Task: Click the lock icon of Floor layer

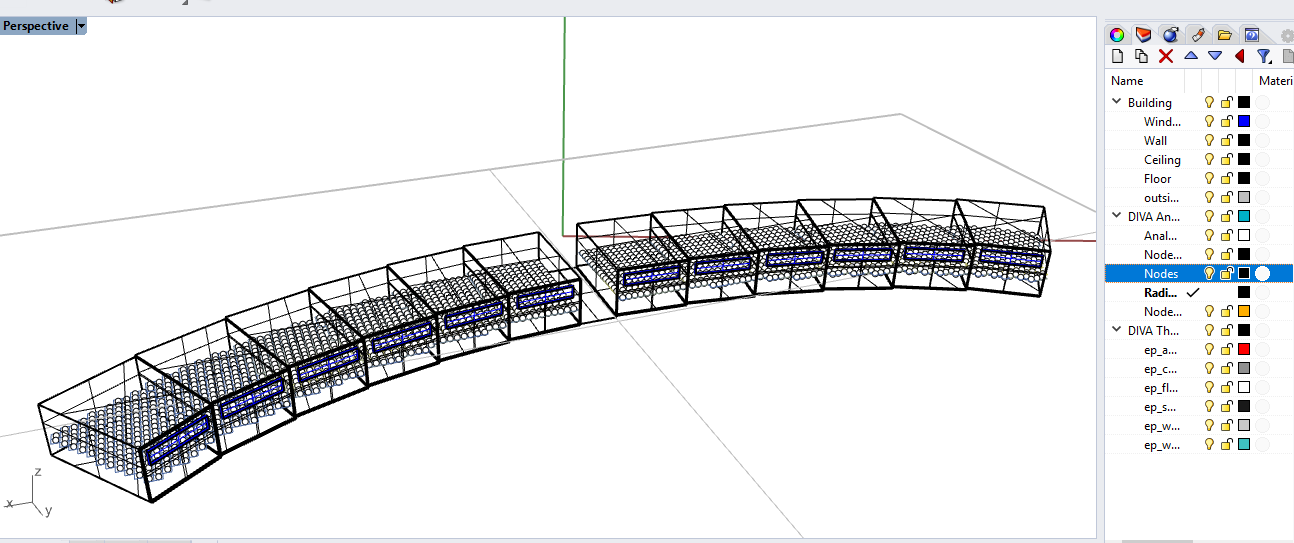Action: click(x=1226, y=178)
